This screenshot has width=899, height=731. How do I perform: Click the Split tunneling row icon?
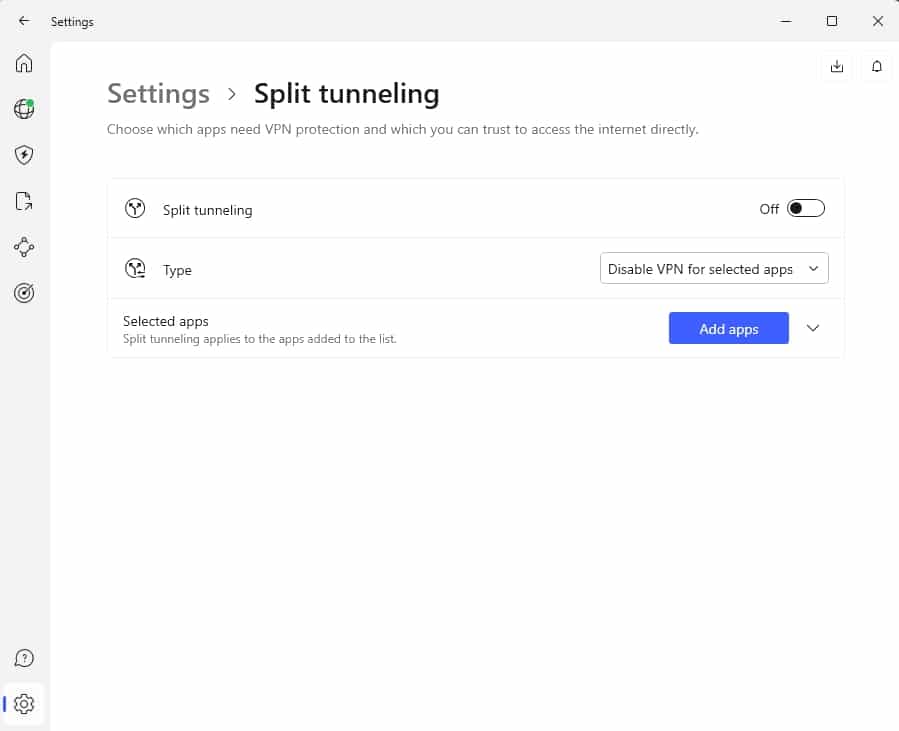pos(135,209)
